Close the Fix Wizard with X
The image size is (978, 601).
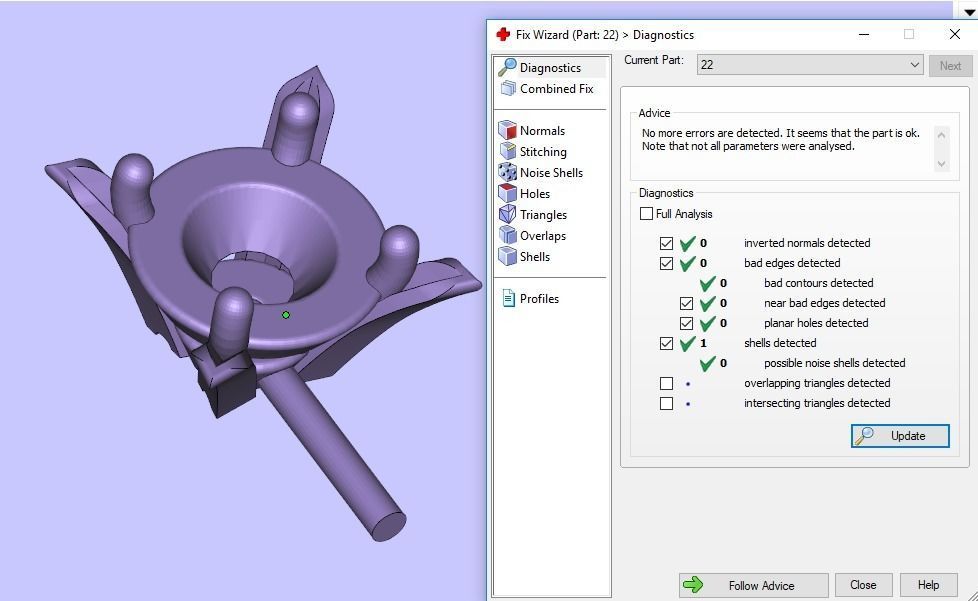(x=954, y=34)
